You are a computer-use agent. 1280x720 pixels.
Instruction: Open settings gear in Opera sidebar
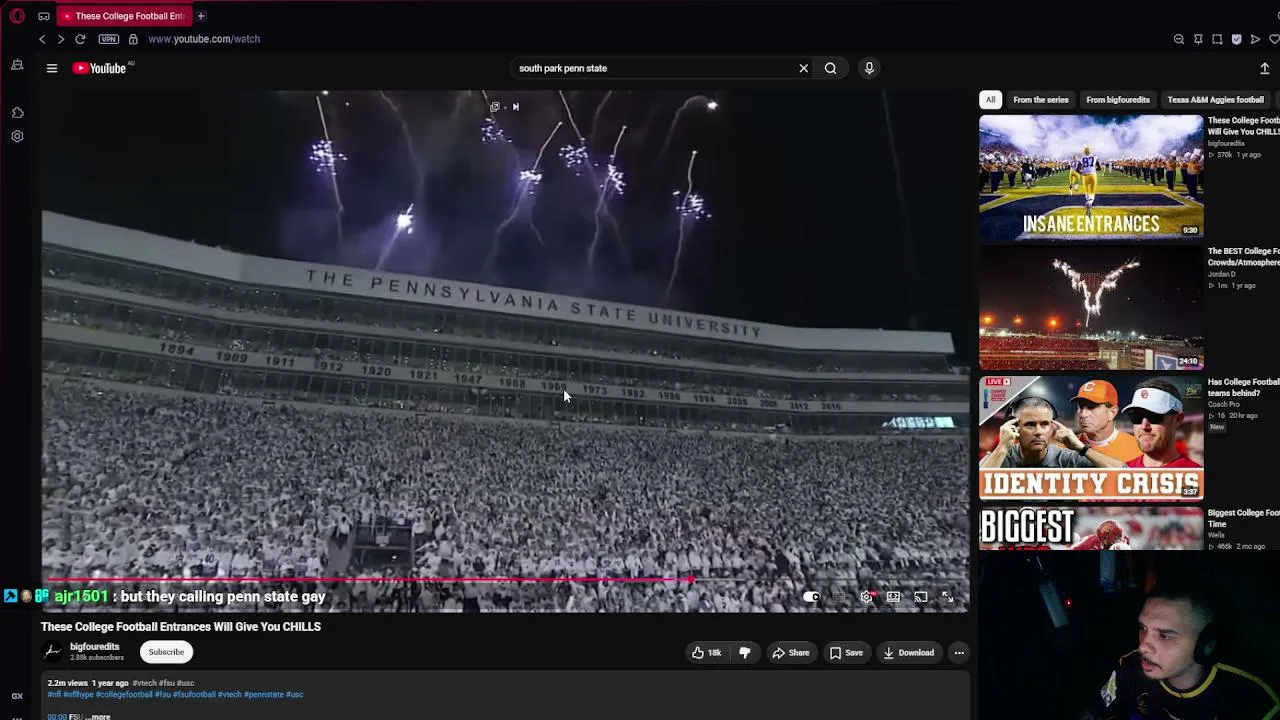pos(17,136)
